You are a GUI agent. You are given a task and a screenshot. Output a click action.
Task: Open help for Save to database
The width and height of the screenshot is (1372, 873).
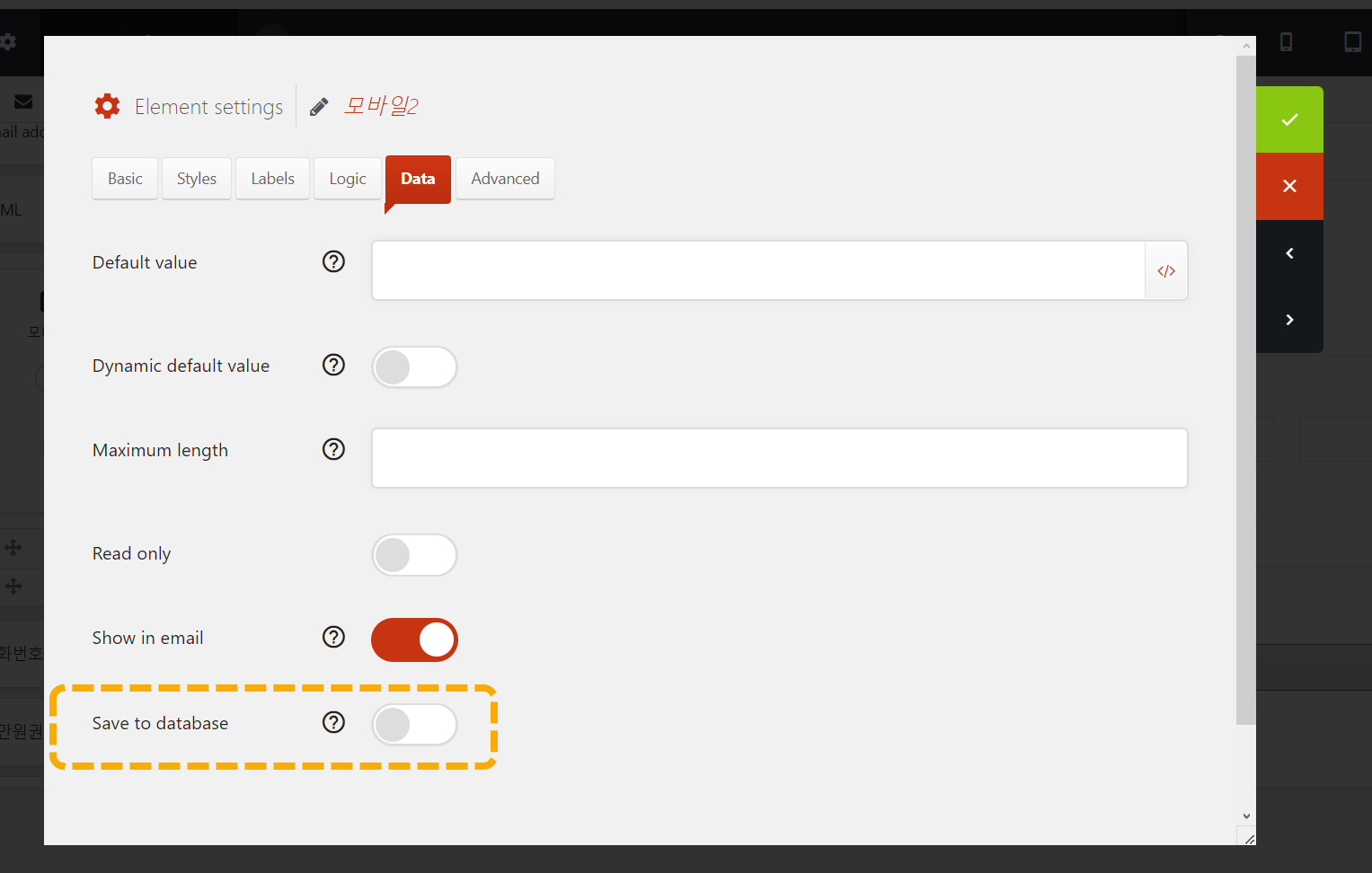click(x=333, y=722)
